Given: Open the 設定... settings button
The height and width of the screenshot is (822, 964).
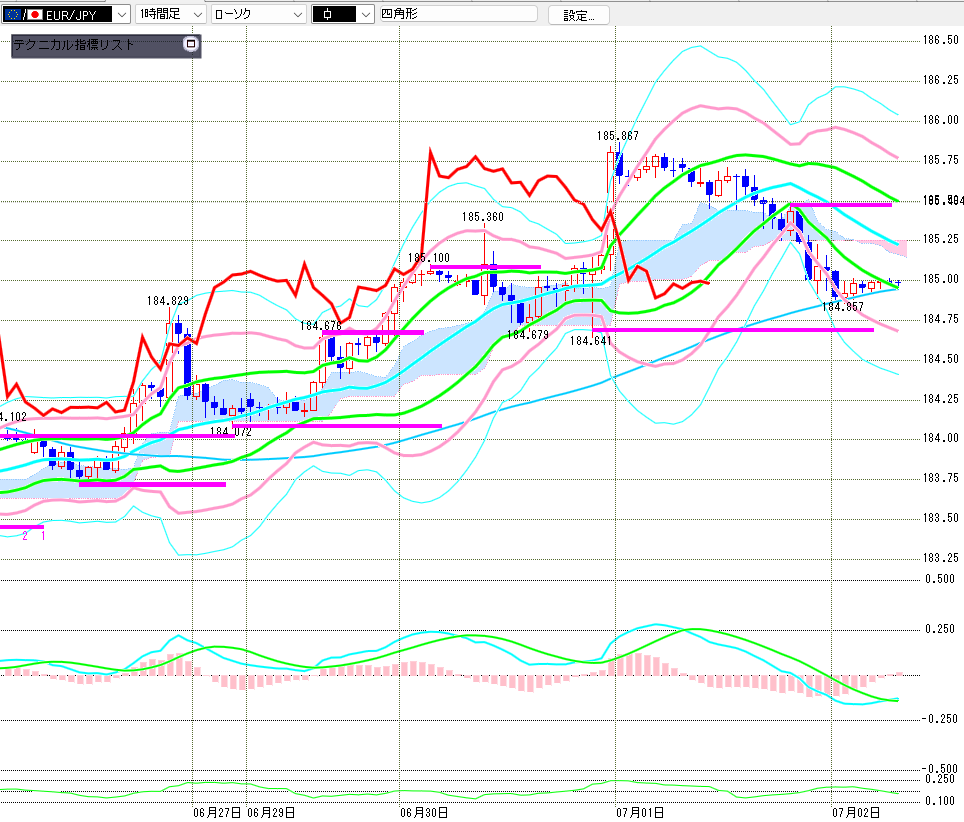Looking at the screenshot, I should [x=579, y=15].
